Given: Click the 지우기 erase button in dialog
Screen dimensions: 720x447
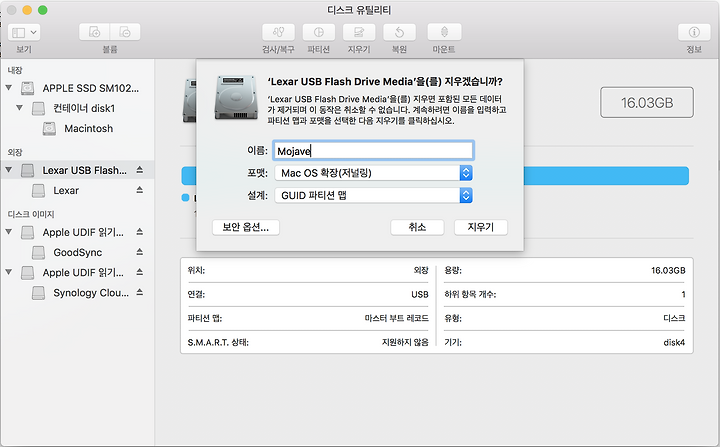Looking at the screenshot, I should coord(481,227).
